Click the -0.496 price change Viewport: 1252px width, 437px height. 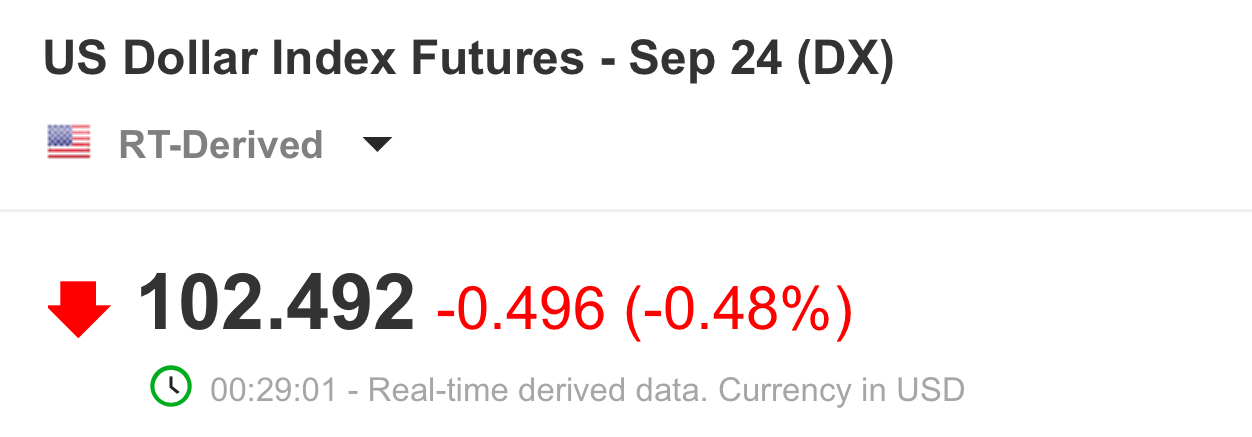(520, 309)
